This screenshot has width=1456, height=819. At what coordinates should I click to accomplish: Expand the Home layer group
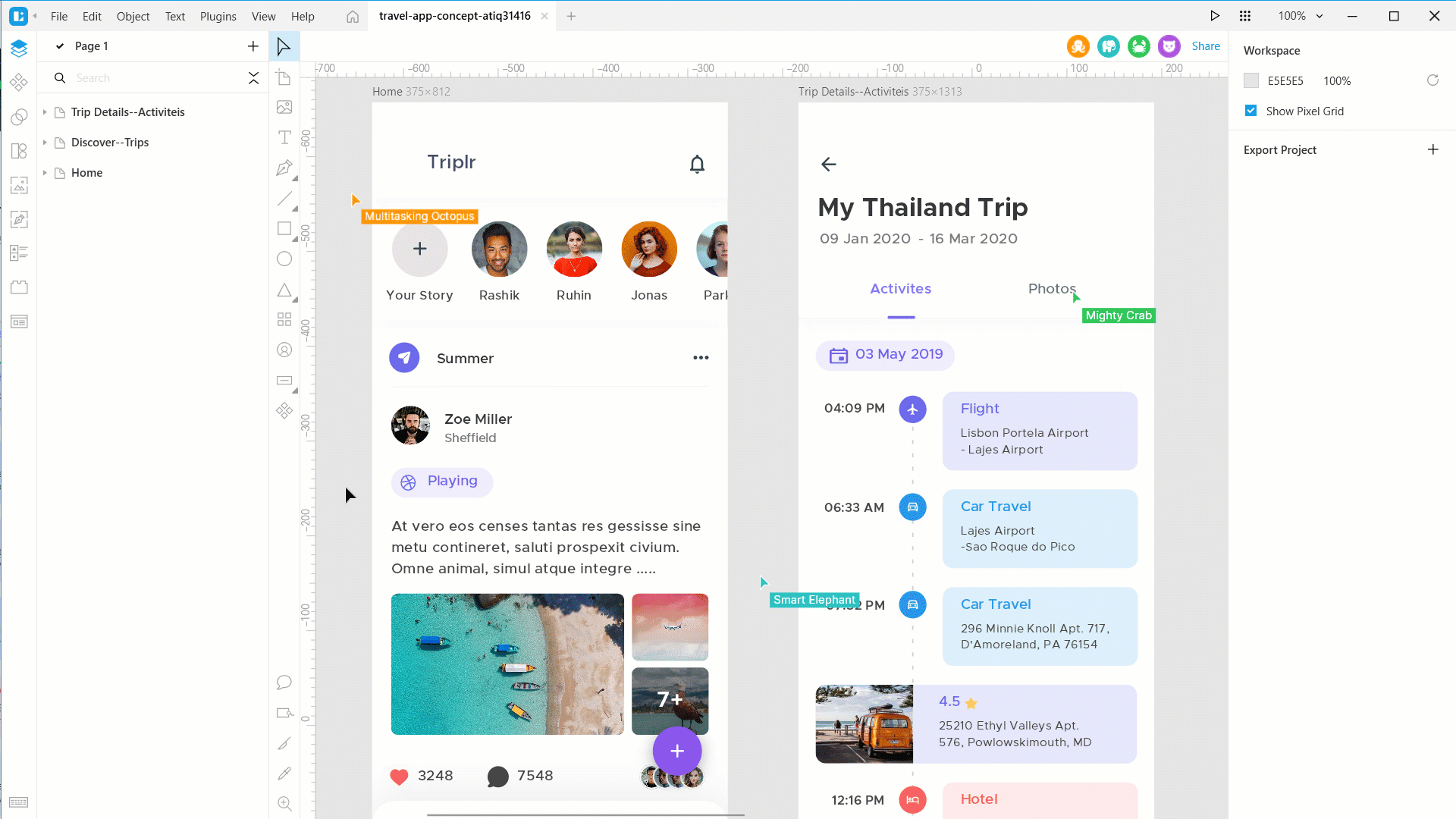pos(44,172)
